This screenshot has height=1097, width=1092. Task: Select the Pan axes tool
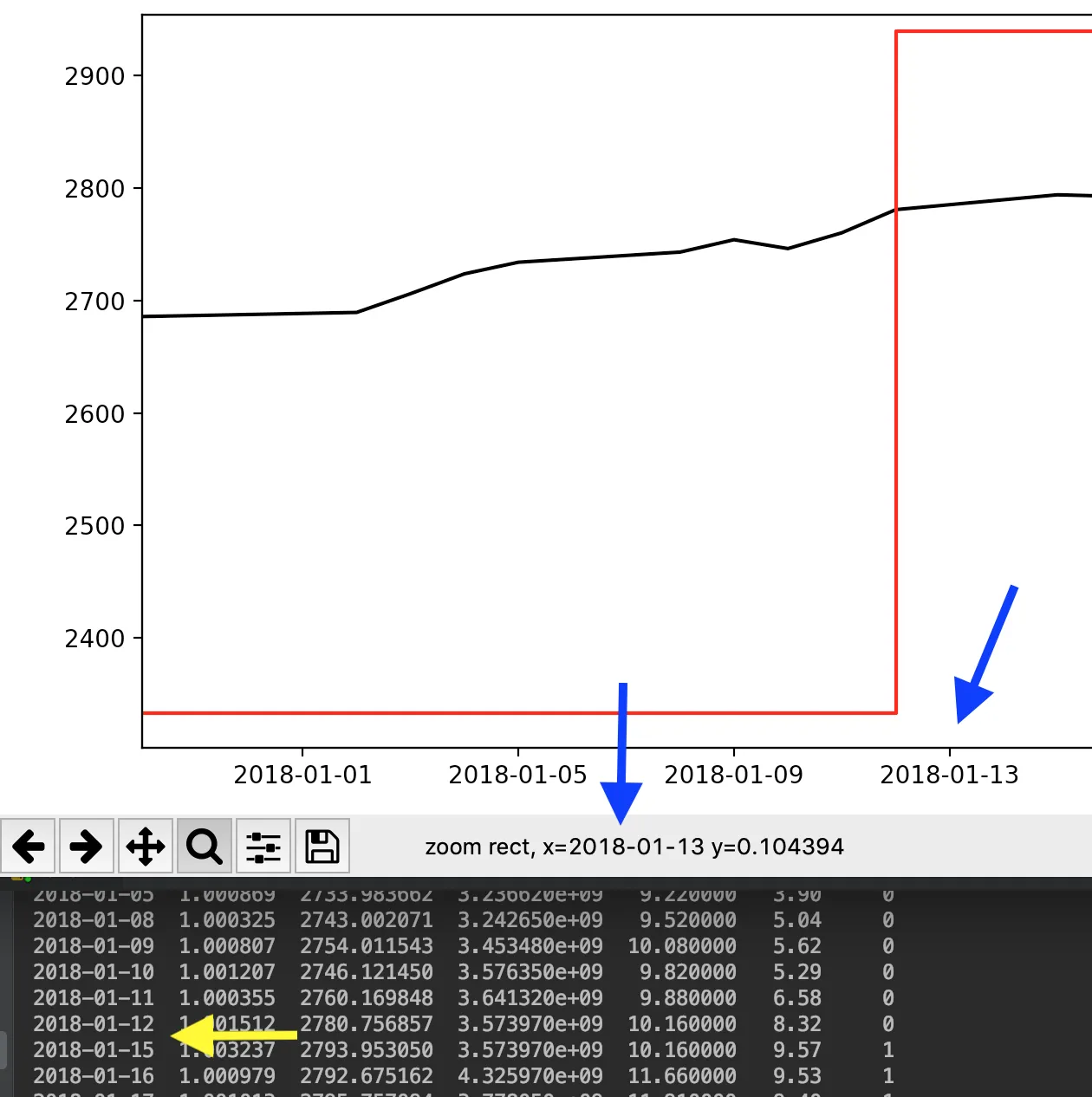tap(146, 846)
